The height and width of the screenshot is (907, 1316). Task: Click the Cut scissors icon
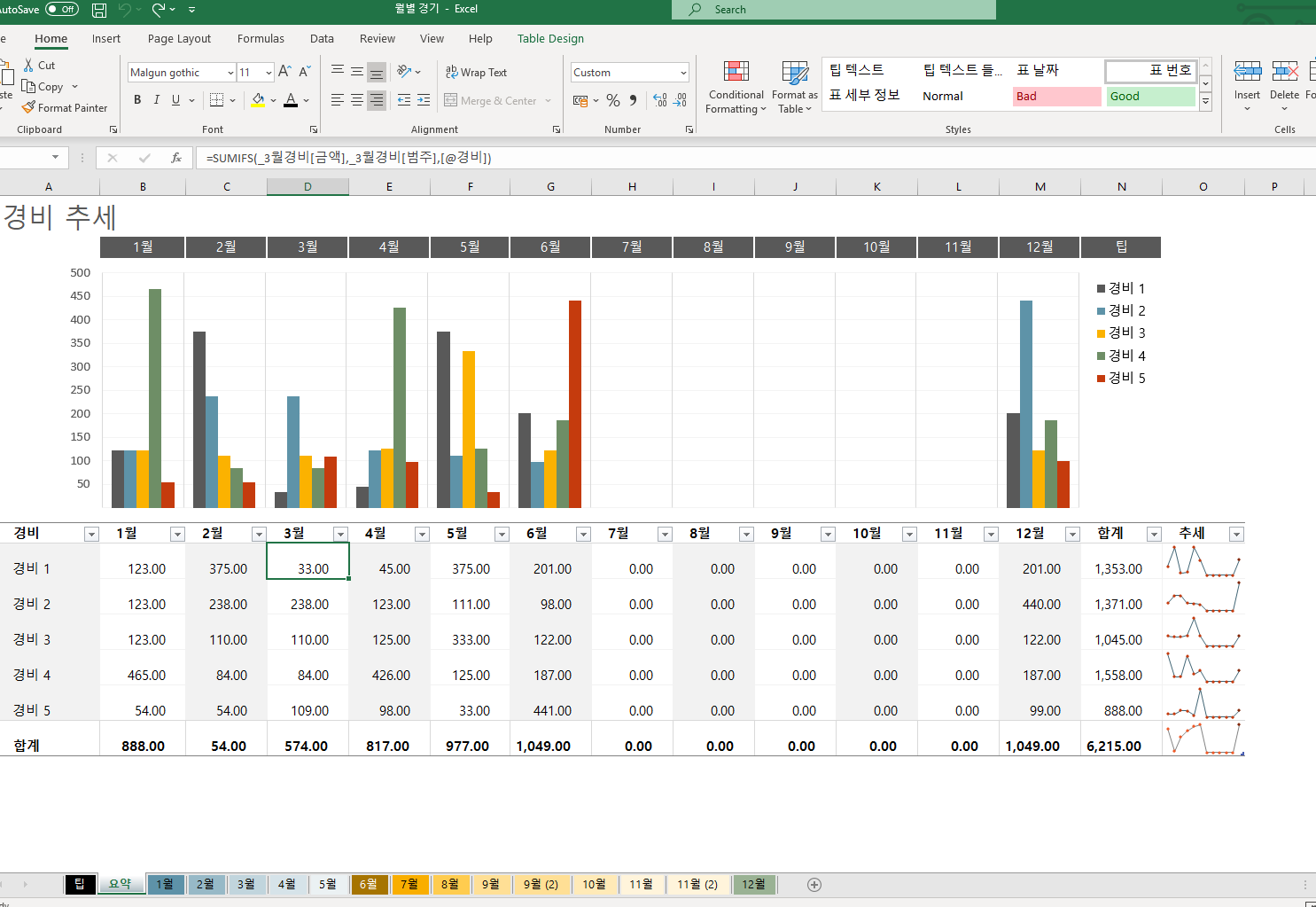(x=28, y=66)
